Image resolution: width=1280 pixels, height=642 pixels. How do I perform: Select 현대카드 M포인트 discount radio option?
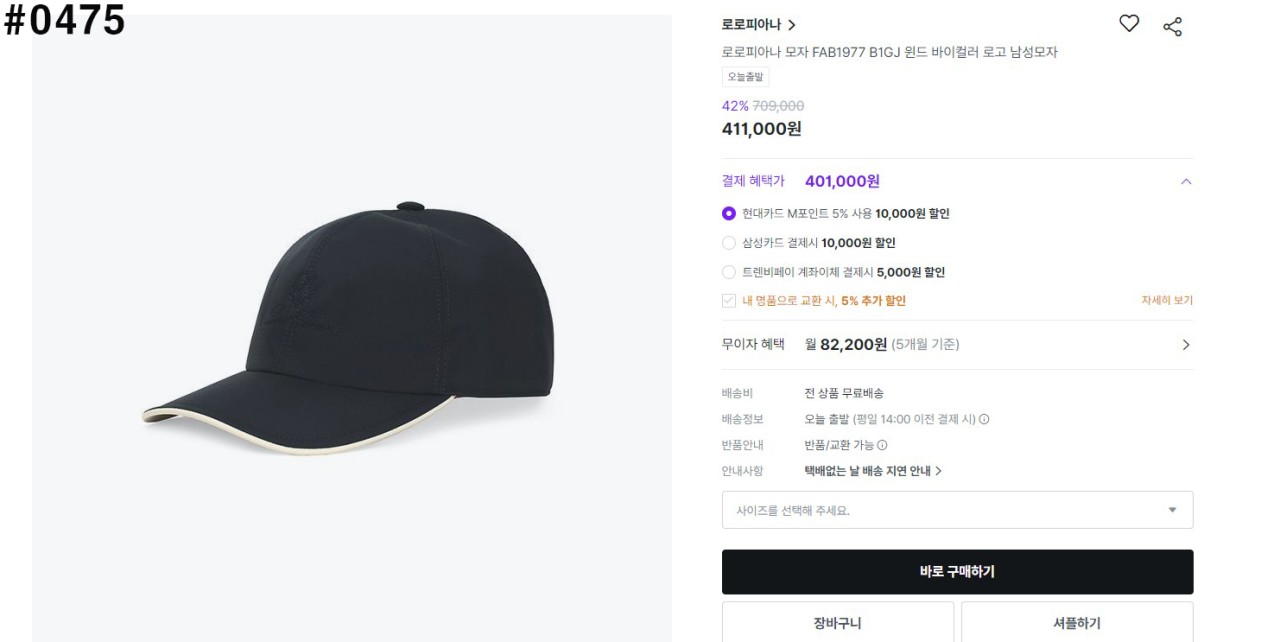tap(729, 214)
